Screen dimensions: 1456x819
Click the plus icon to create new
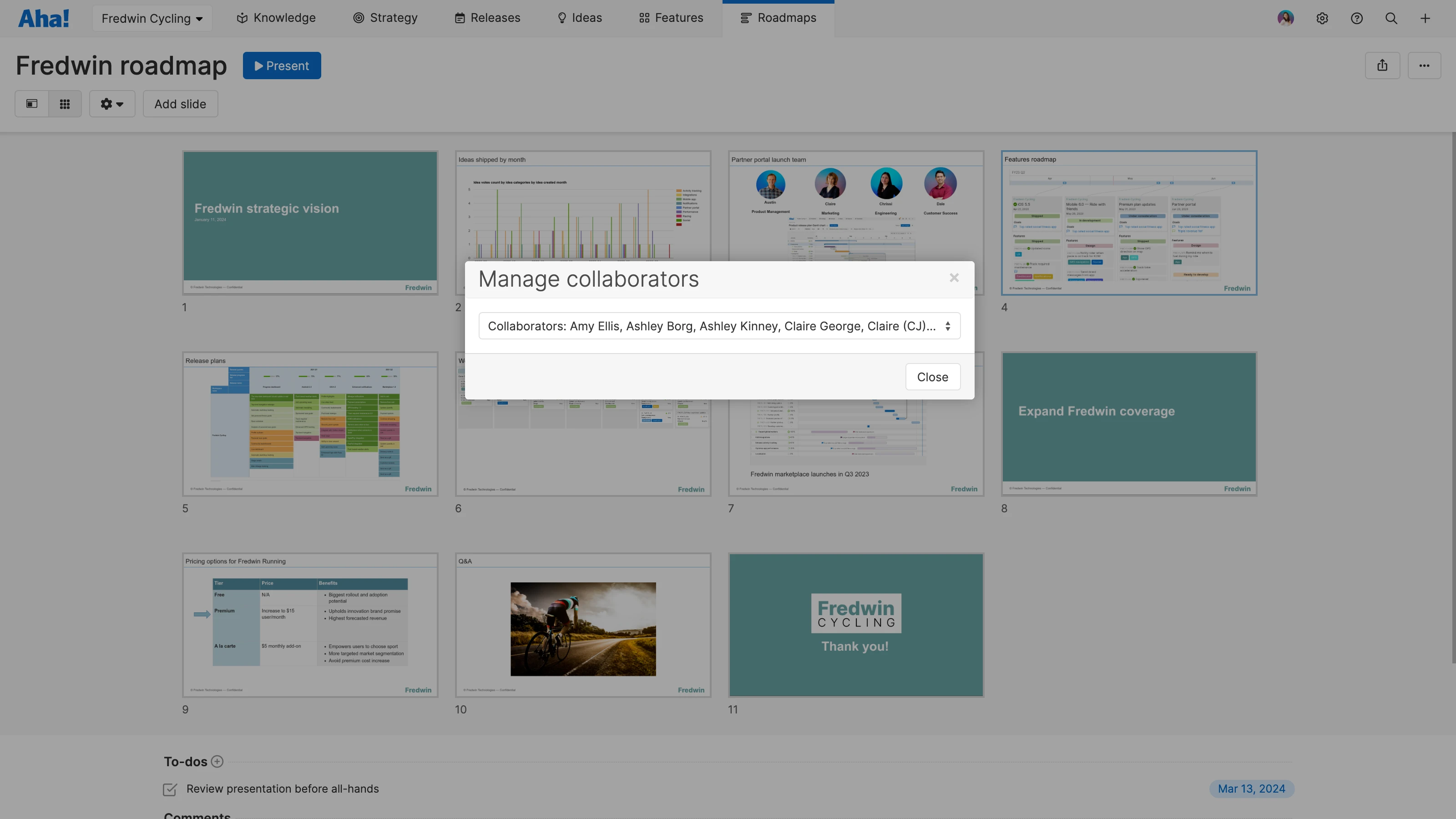pyautogui.click(x=1425, y=18)
